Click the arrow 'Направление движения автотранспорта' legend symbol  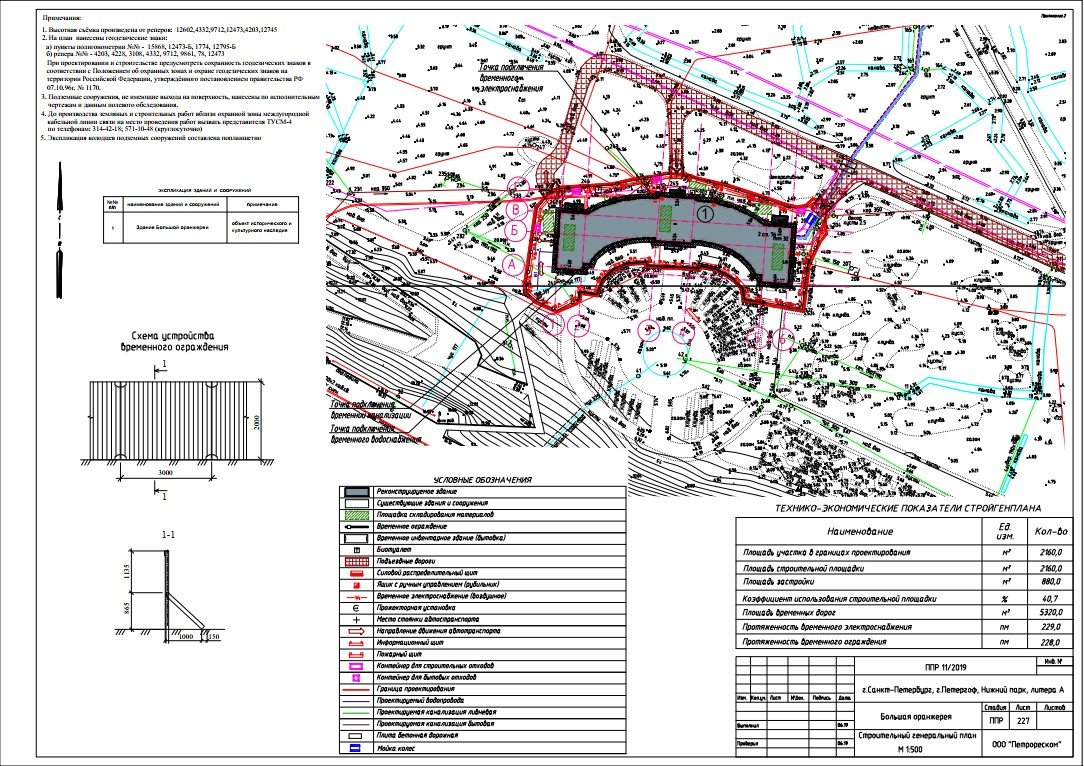356,631
